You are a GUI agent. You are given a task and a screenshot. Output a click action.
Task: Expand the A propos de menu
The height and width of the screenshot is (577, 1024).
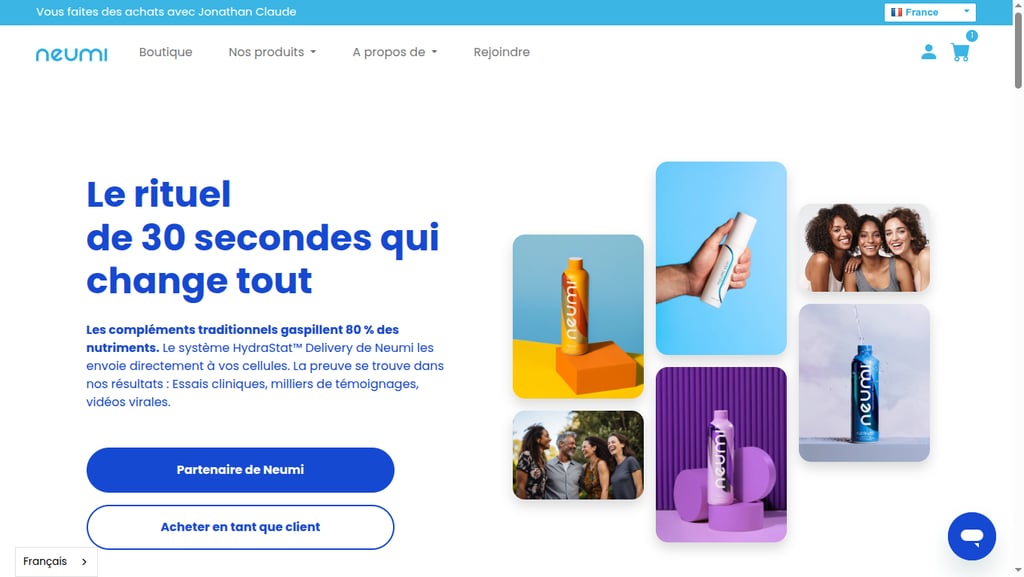tap(394, 52)
